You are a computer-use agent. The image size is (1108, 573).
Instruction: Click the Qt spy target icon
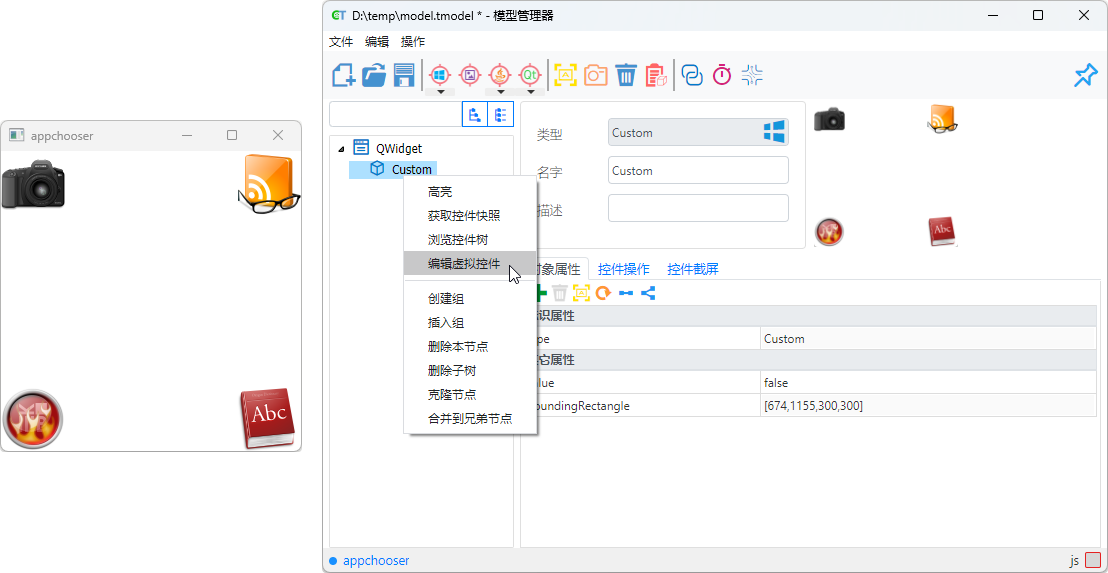(530, 75)
